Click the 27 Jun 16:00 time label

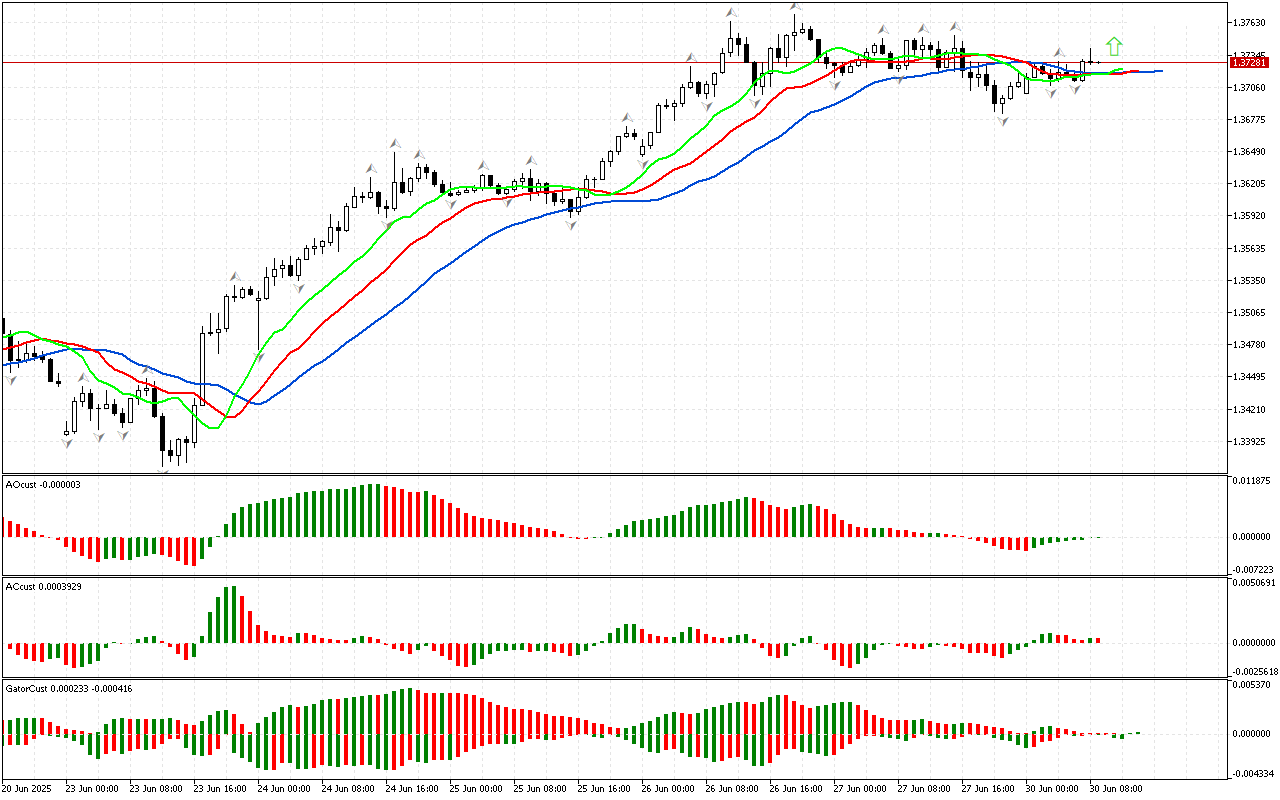click(990, 788)
